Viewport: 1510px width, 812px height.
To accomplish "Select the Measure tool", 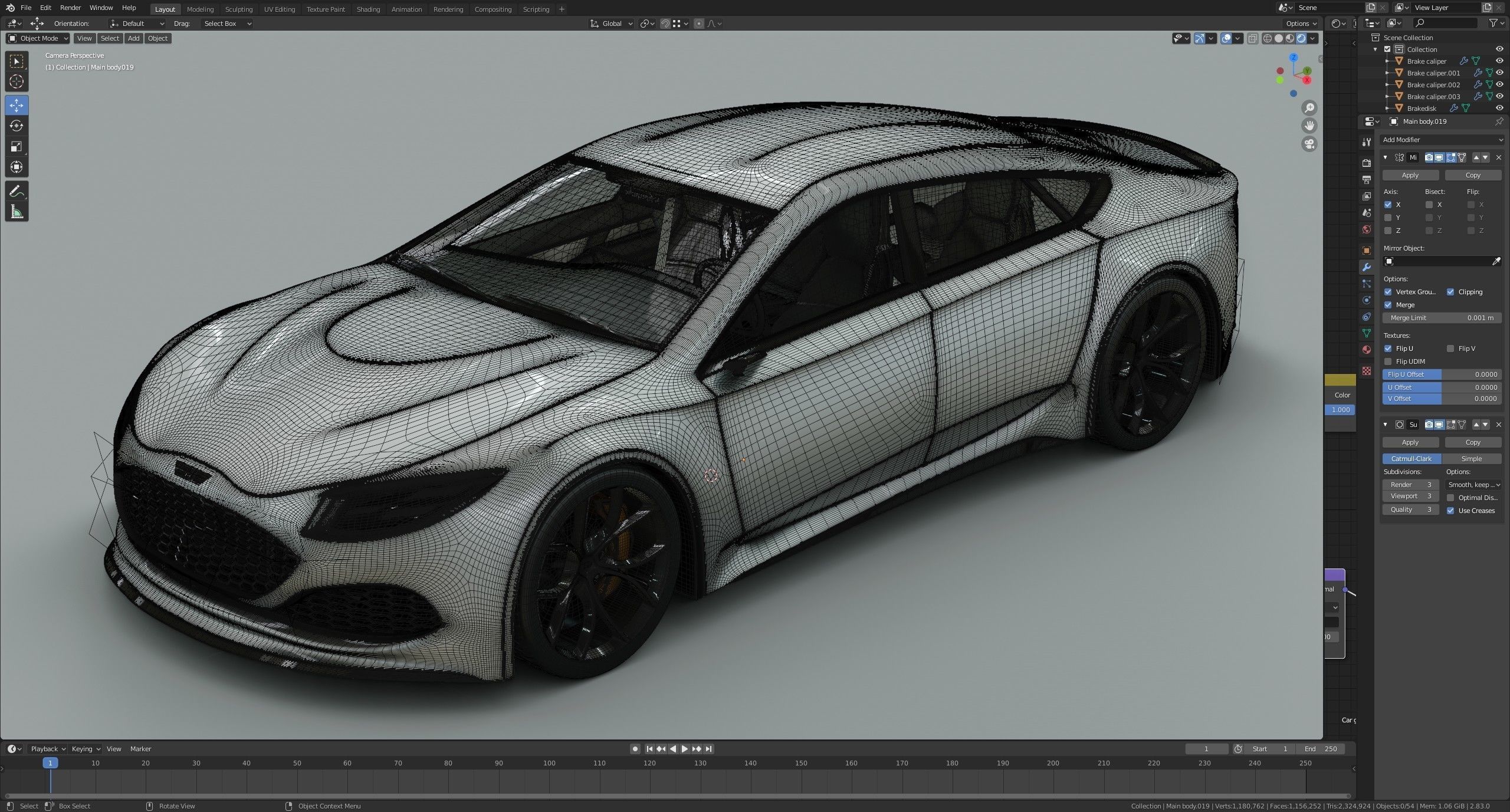I will (17, 212).
